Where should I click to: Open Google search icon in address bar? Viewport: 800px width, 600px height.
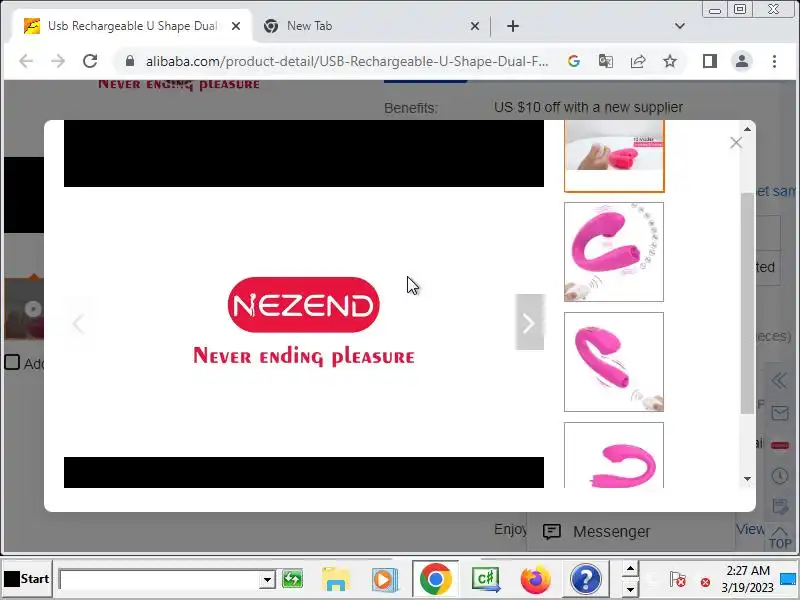point(573,61)
